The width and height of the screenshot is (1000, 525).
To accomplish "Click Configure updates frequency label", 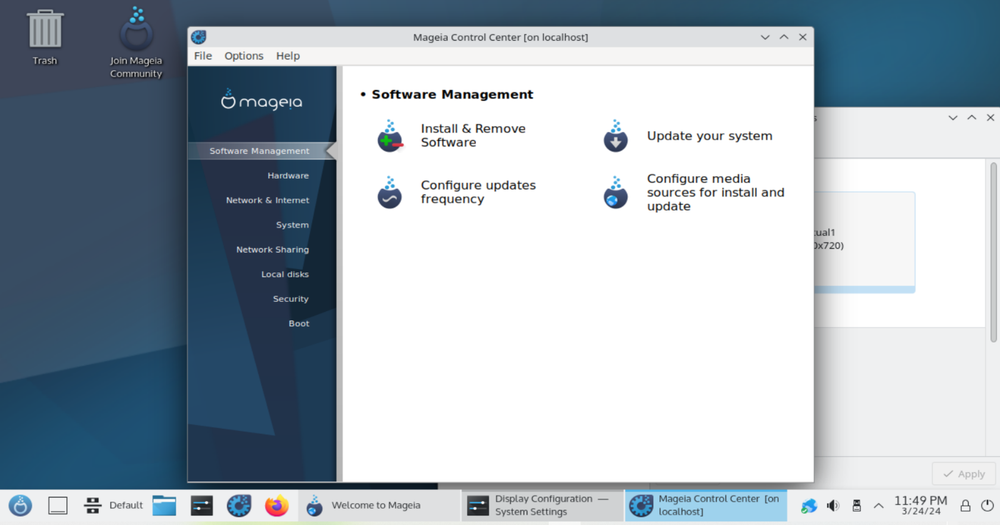I will coord(478,192).
